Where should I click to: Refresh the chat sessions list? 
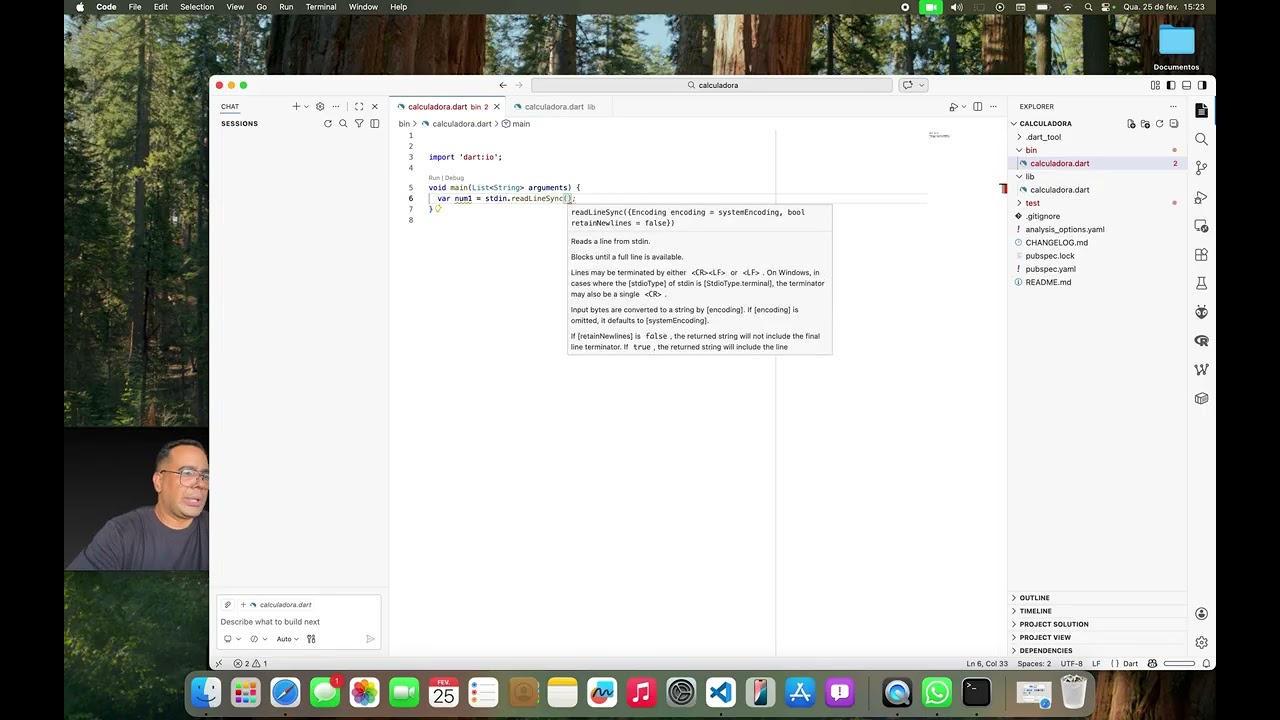[327, 124]
